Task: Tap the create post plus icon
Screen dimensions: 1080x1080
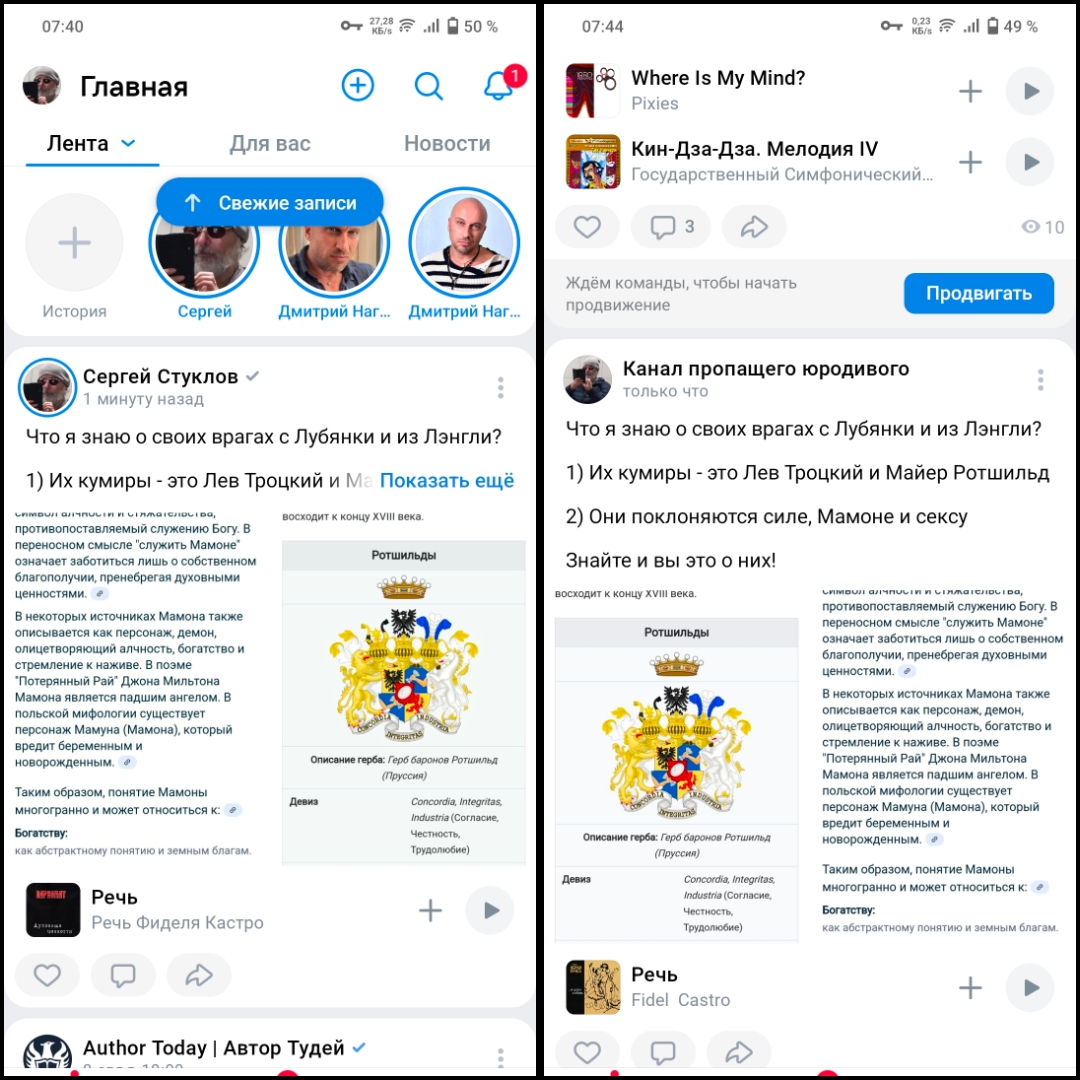Action: coord(357,85)
